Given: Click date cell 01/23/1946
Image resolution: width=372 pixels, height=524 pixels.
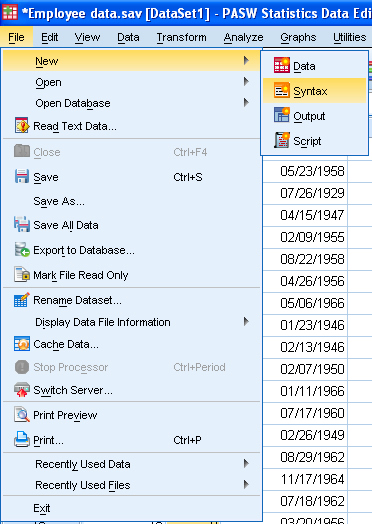Looking at the screenshot, I should (305, 325).
